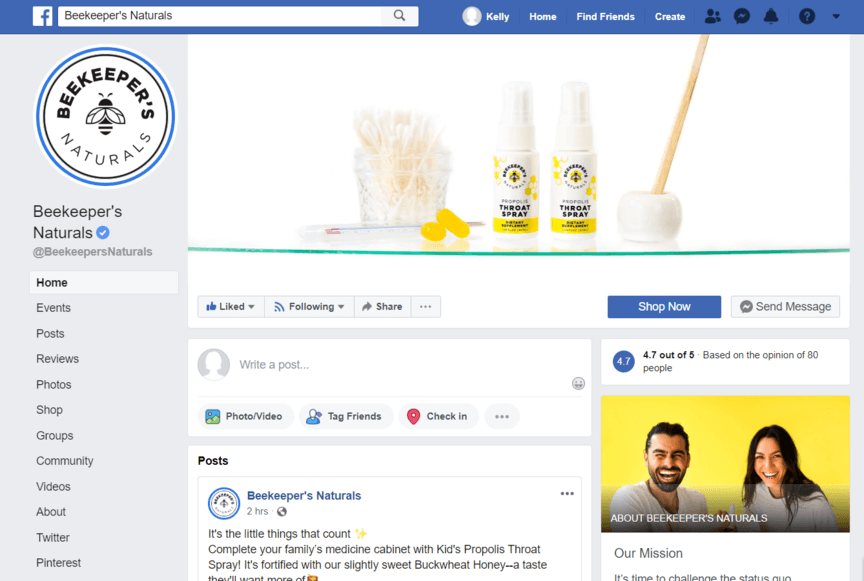Click the Kelly profile name
Viewport: 864px width, 581px height.
498,17
